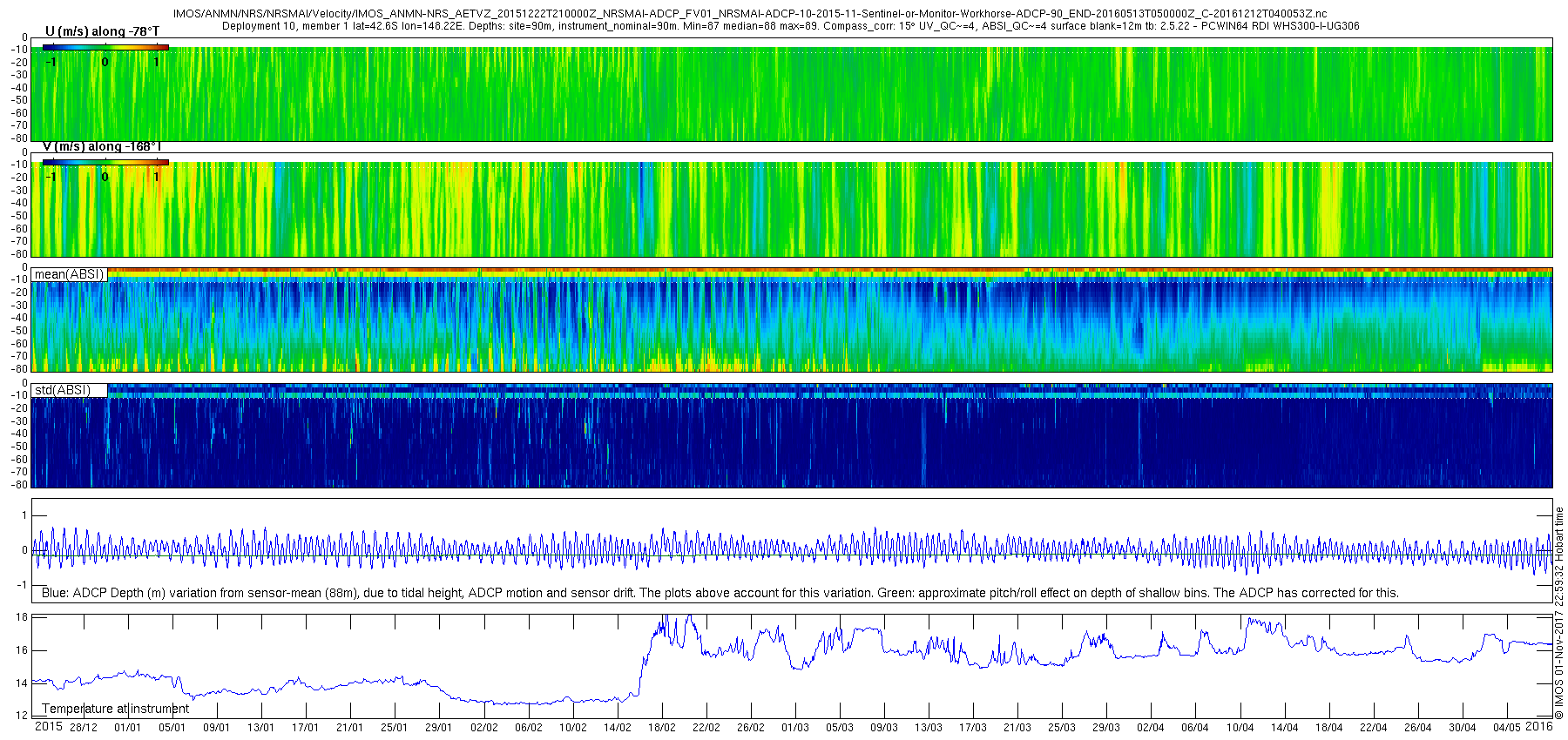Viewport: 1568px width, 740px height.
Task: Click the 25/03 date tick label
Action: [x=1062, y=728]
